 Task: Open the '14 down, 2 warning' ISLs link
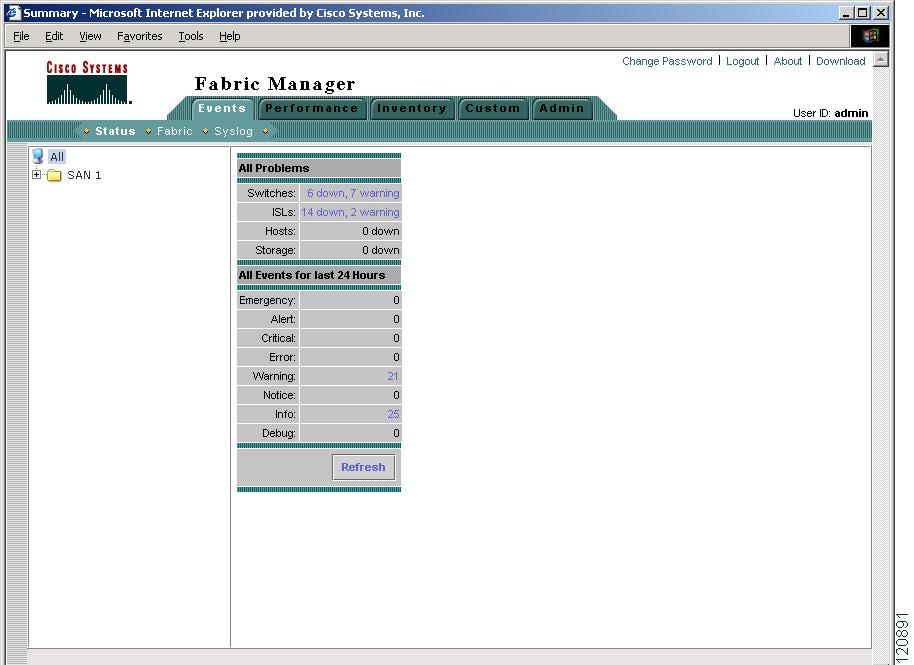click(348, 212)
